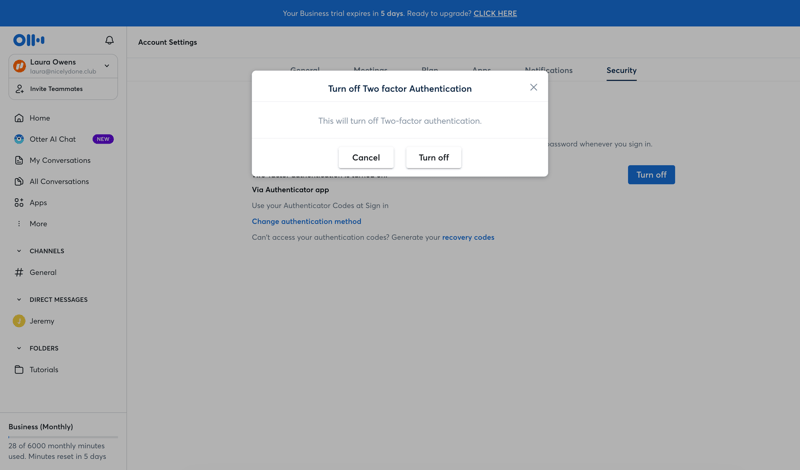Open Apps in sidebar

click(38, 203)
